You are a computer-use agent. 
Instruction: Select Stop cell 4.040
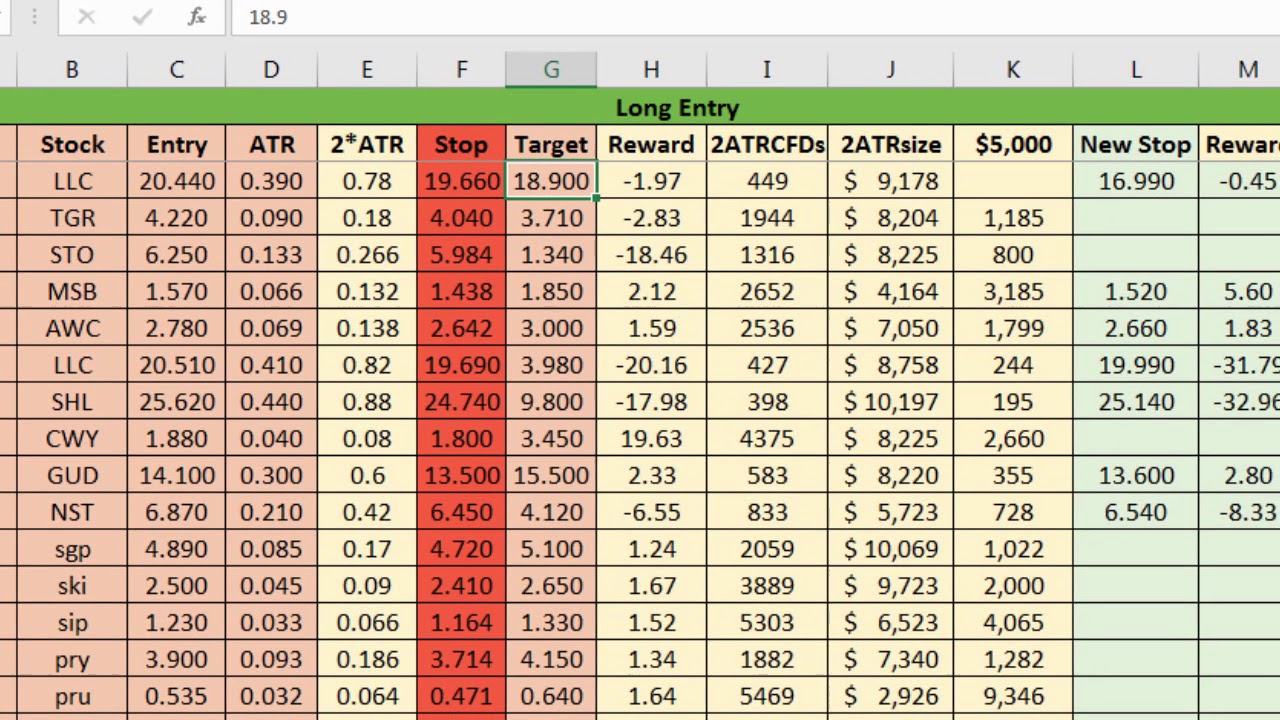click(x=461, y=218)
